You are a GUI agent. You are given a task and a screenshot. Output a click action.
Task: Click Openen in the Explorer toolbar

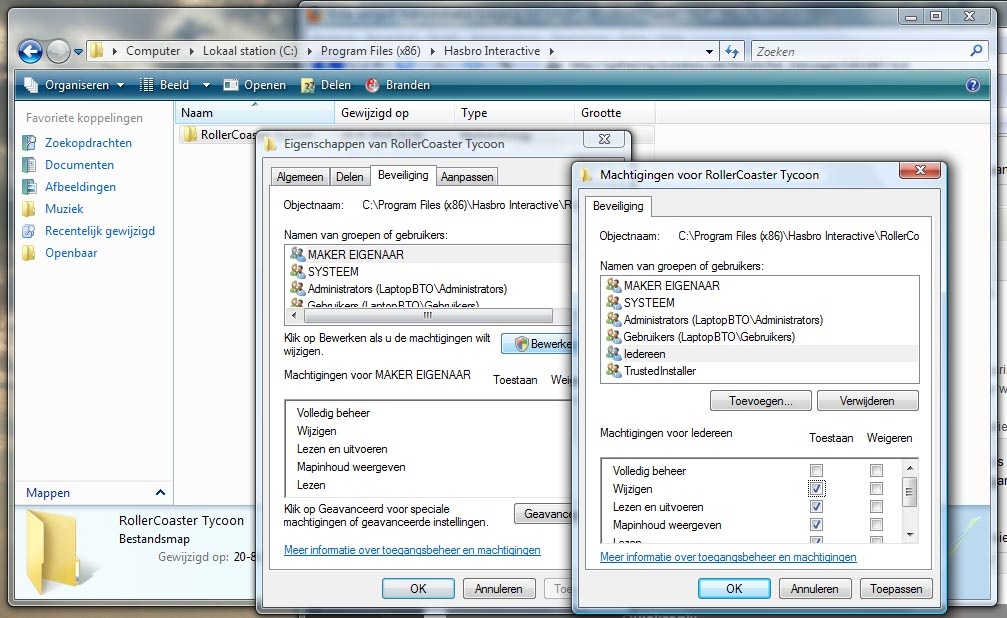point(254,85)
